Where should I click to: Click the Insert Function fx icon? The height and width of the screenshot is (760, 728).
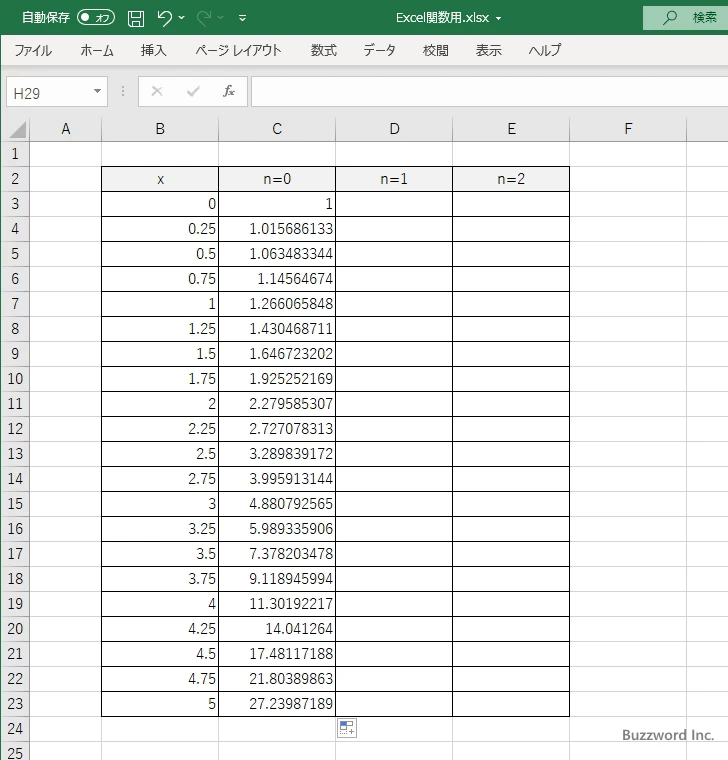tap(229, 91)
